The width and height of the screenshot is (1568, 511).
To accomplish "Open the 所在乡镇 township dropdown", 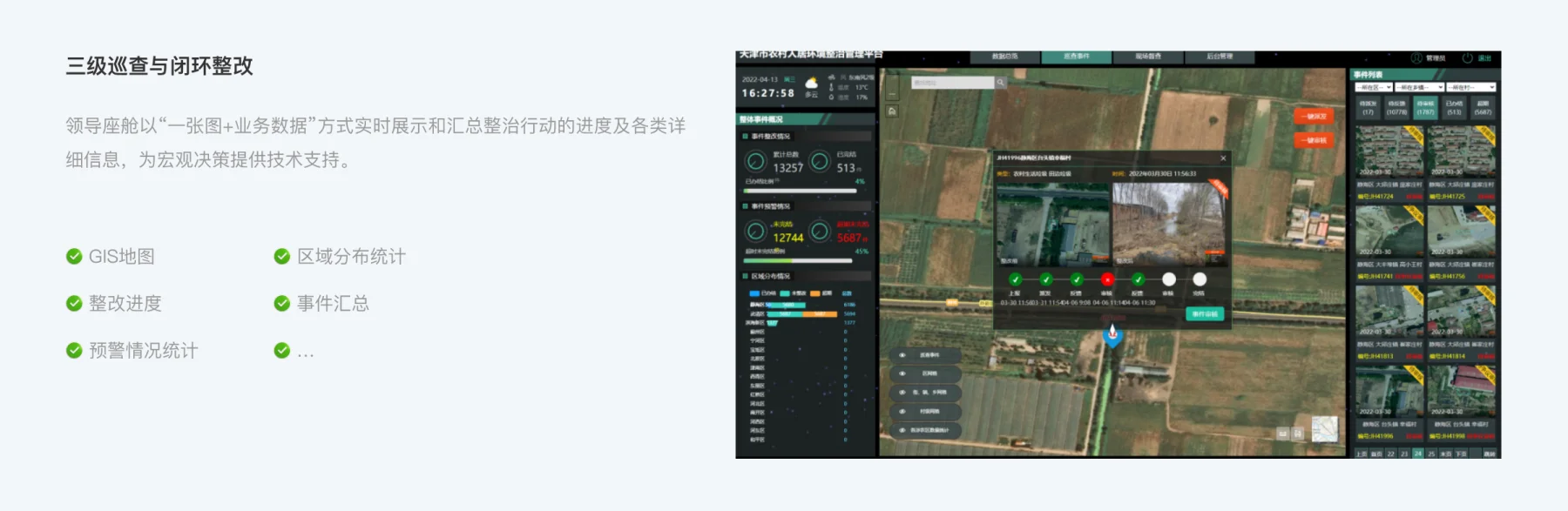I will 1420,87.
